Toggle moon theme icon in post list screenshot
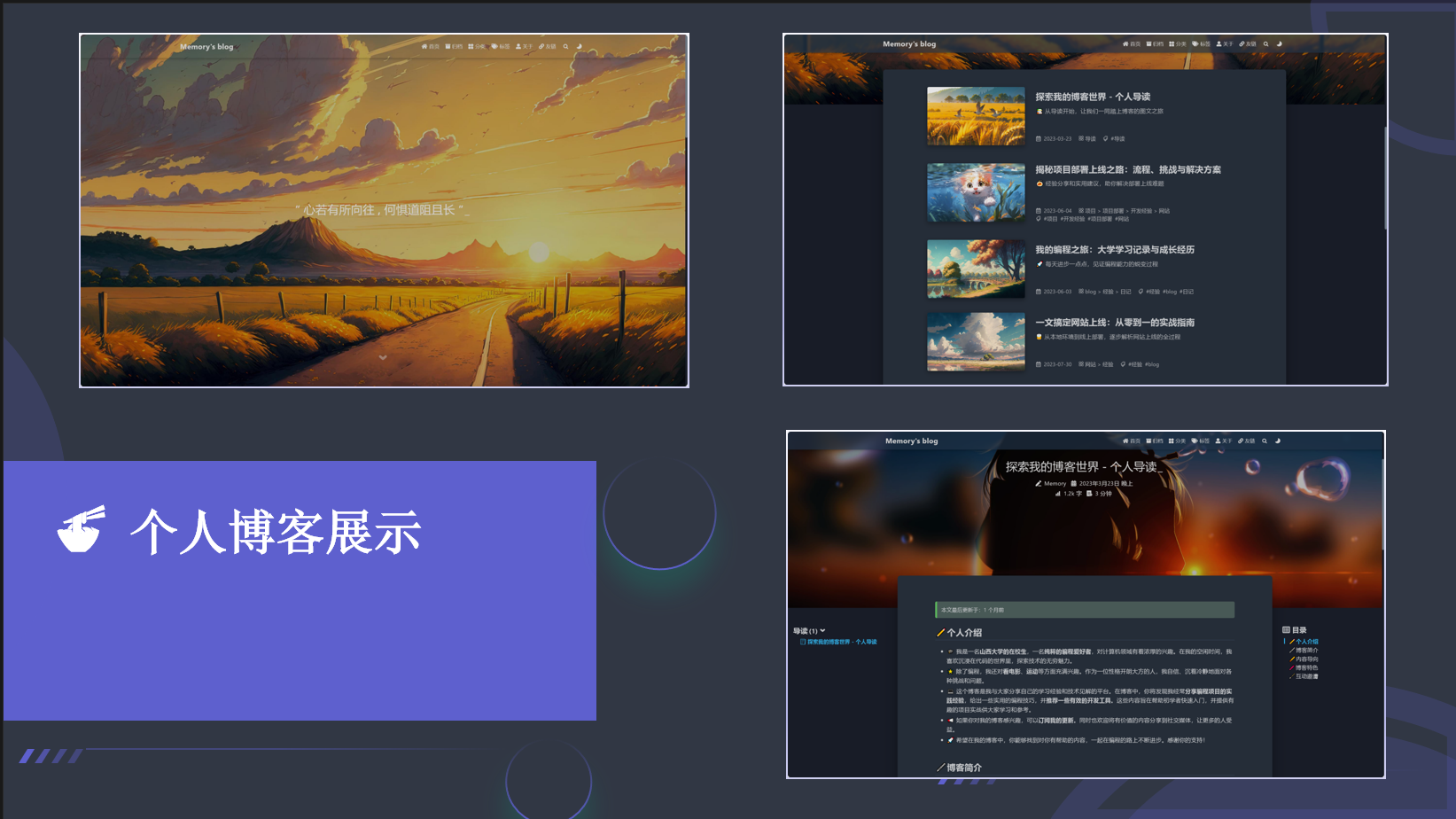This screenshot has width=1456, height=819. tap(1279, 43)
